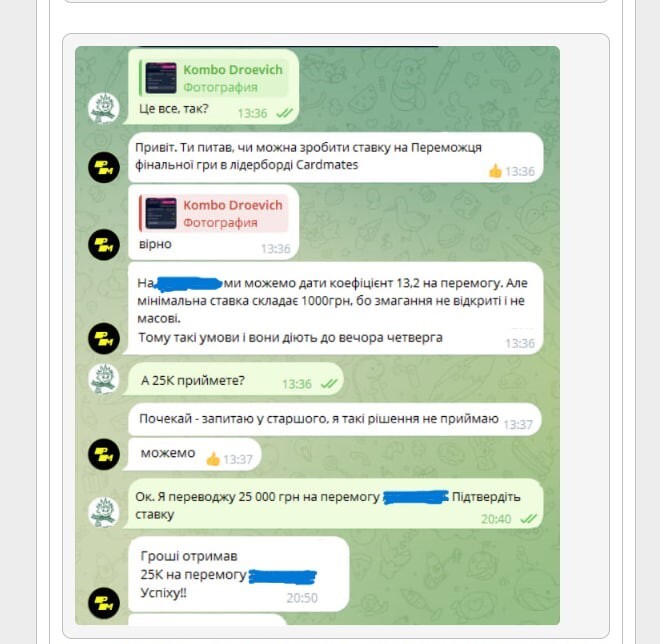Click the double-check mark on 'А 25К приймете?'
The width and height of the screenshot is (660, 644).
point(329,384)
